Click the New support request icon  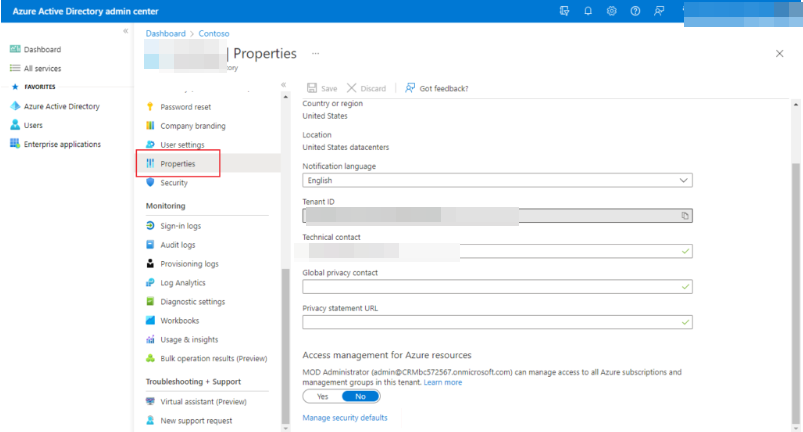click(150, 420)
